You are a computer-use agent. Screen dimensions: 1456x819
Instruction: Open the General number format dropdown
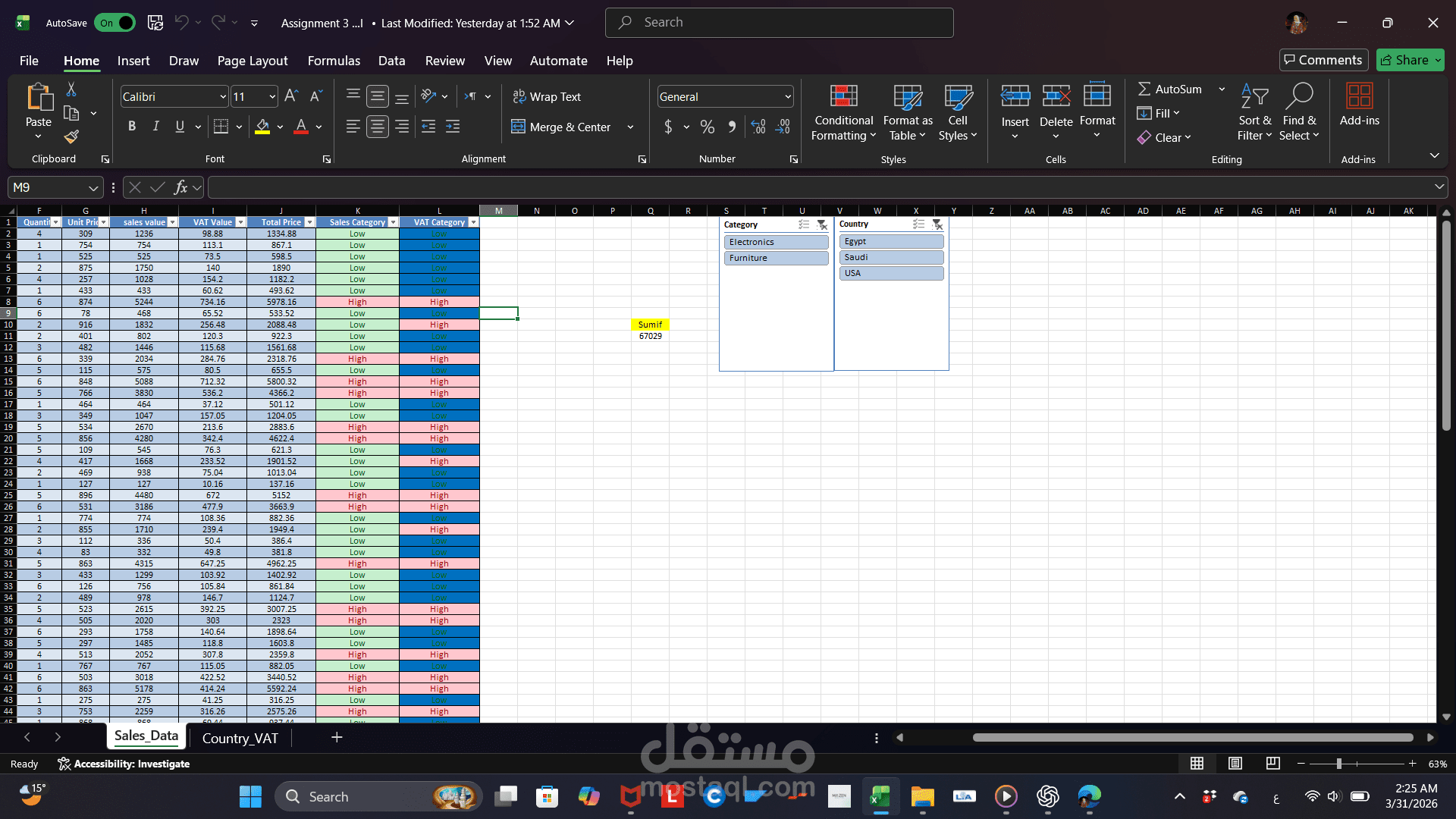(x=786, y=96)
